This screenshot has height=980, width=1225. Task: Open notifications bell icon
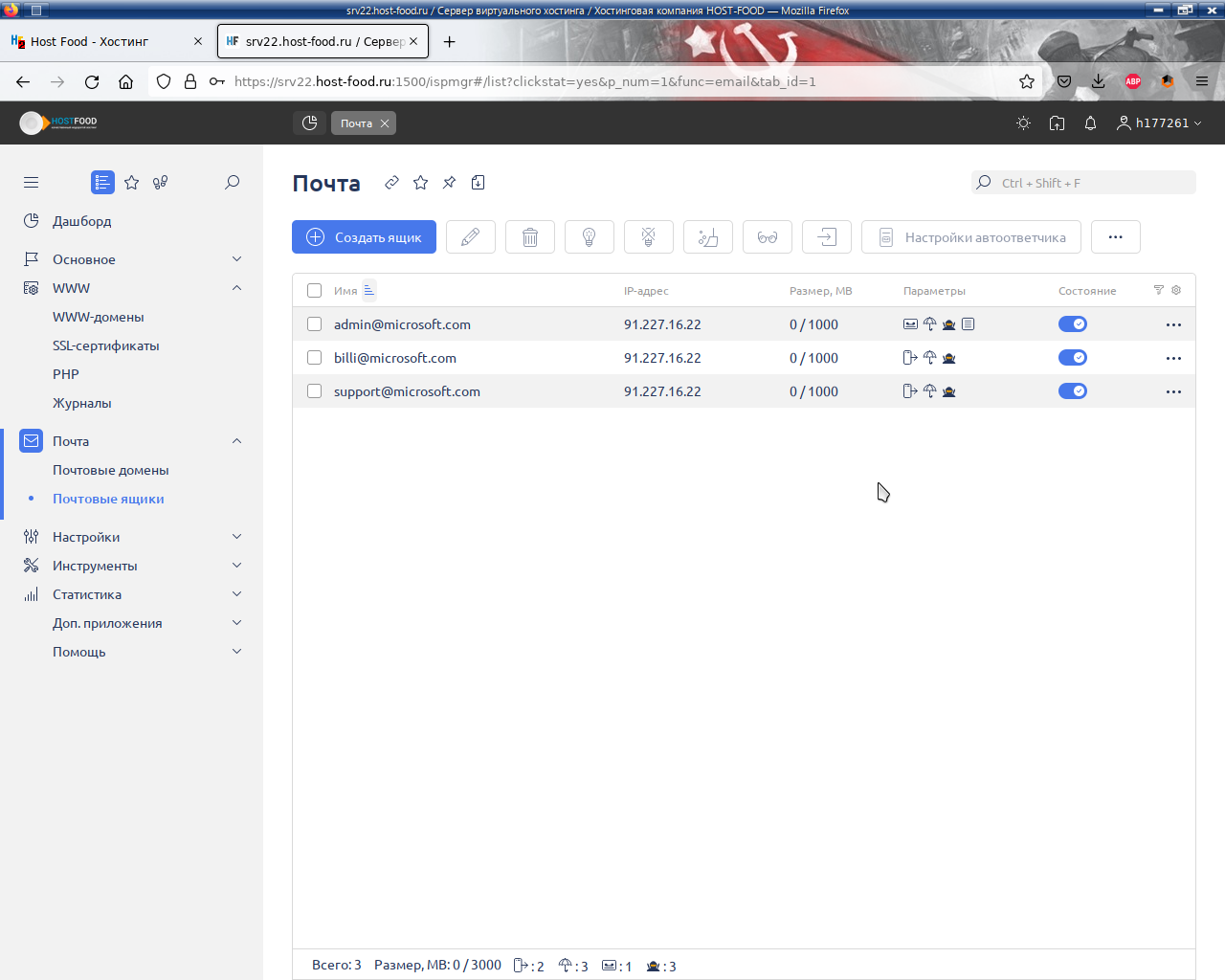tap(1090, 123)
